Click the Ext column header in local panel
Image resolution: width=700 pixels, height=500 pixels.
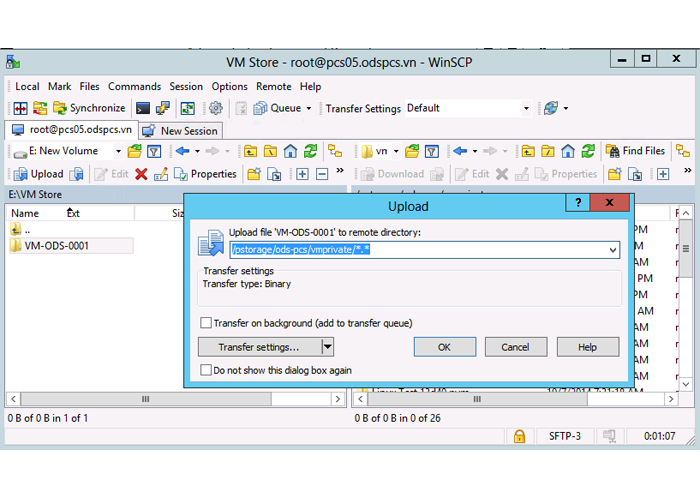click(x=74, y=213)
